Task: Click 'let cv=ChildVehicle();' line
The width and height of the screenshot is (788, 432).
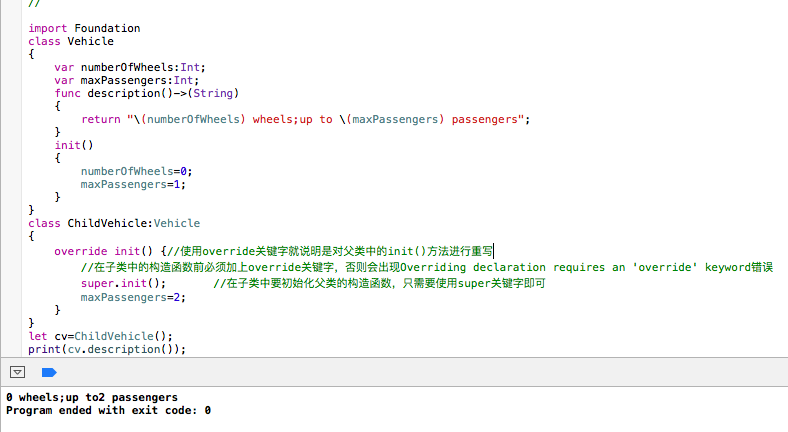Action: point(101,336)
